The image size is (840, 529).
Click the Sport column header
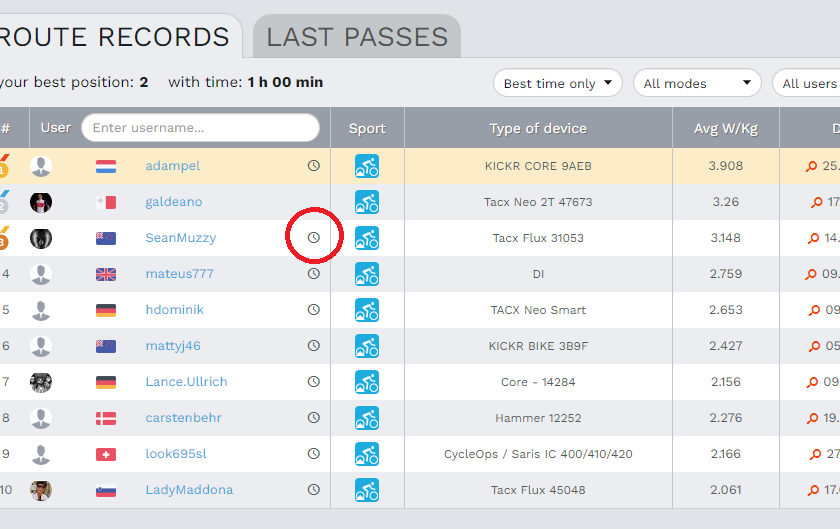pyautogui.click(x=367, y=128)
